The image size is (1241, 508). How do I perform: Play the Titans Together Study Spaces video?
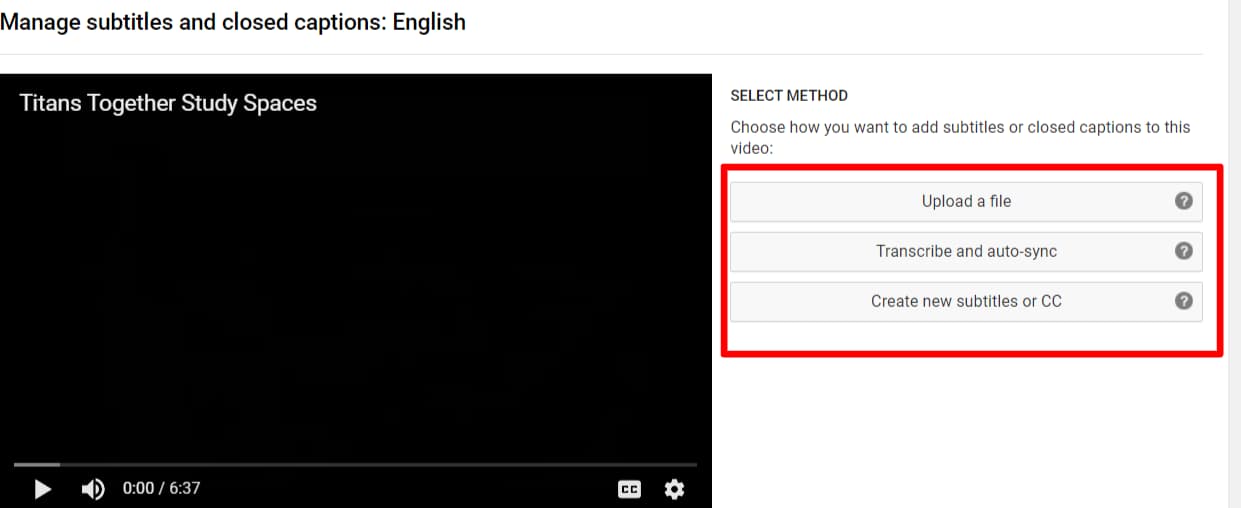(42, 489)
